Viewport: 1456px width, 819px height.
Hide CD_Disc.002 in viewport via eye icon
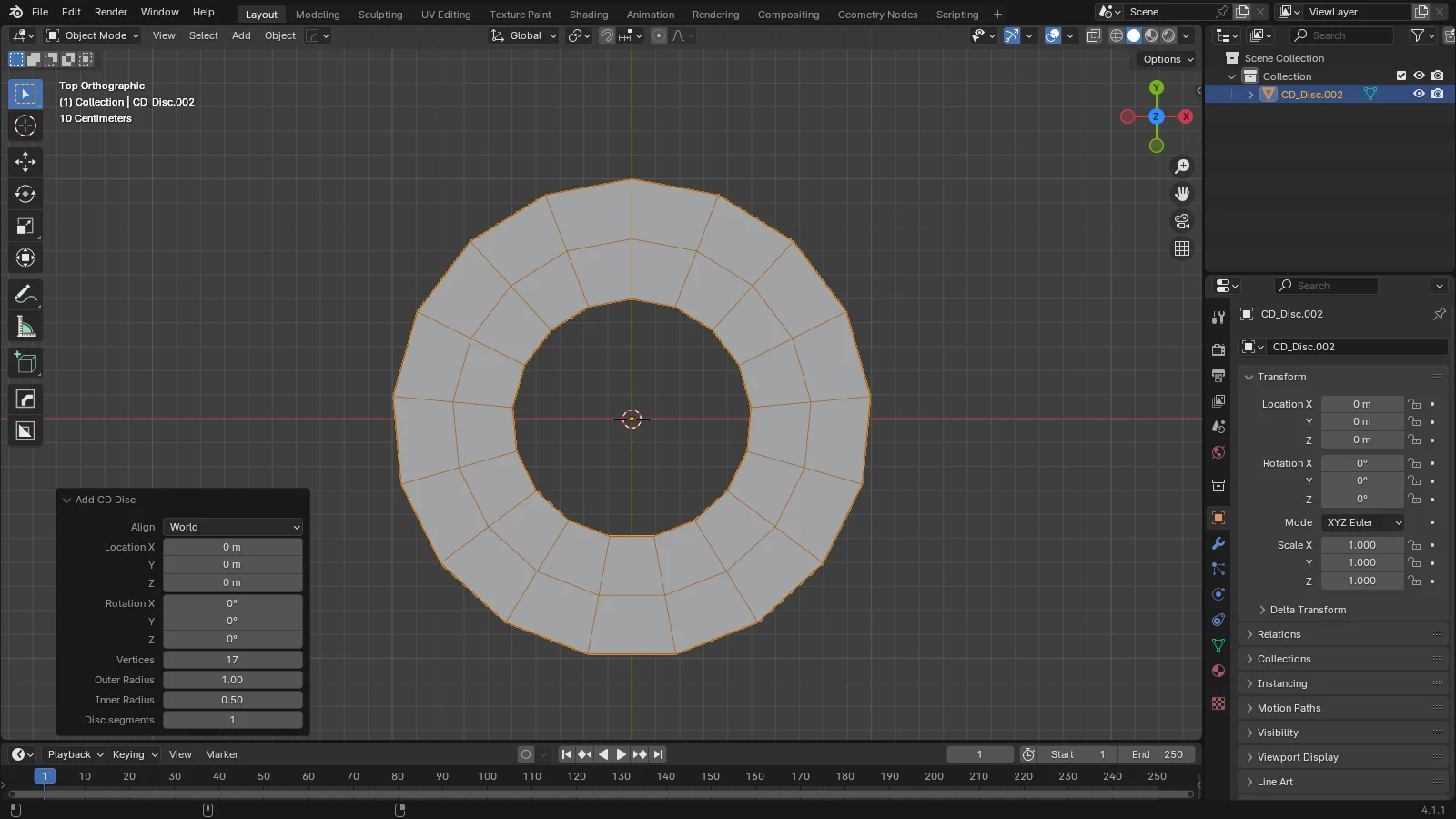pos(1418,95)
